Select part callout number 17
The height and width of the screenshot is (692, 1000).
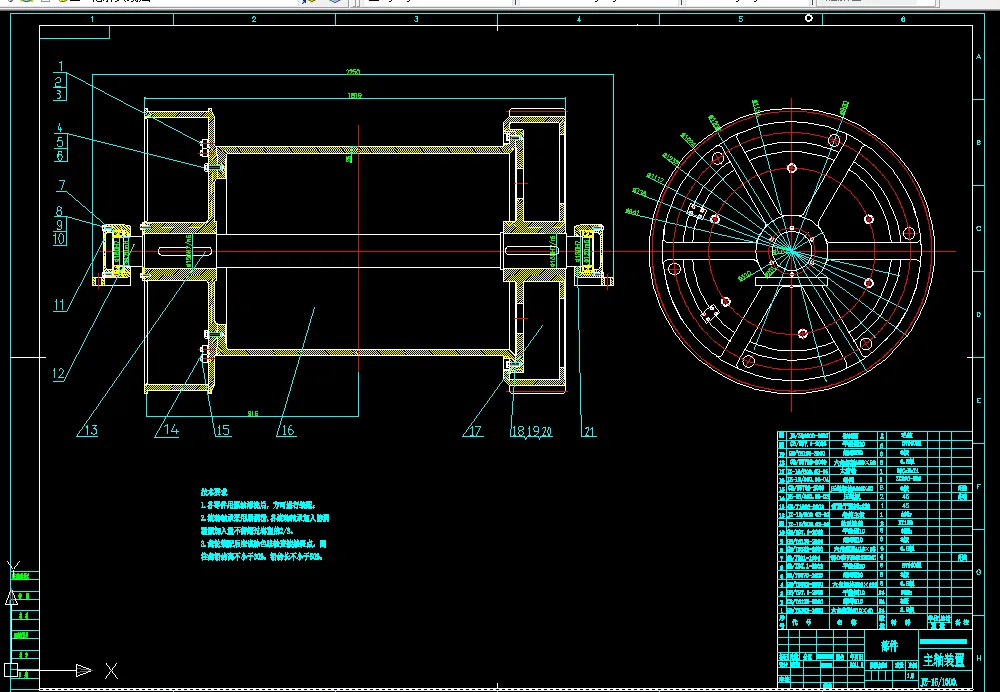(474, 431)
